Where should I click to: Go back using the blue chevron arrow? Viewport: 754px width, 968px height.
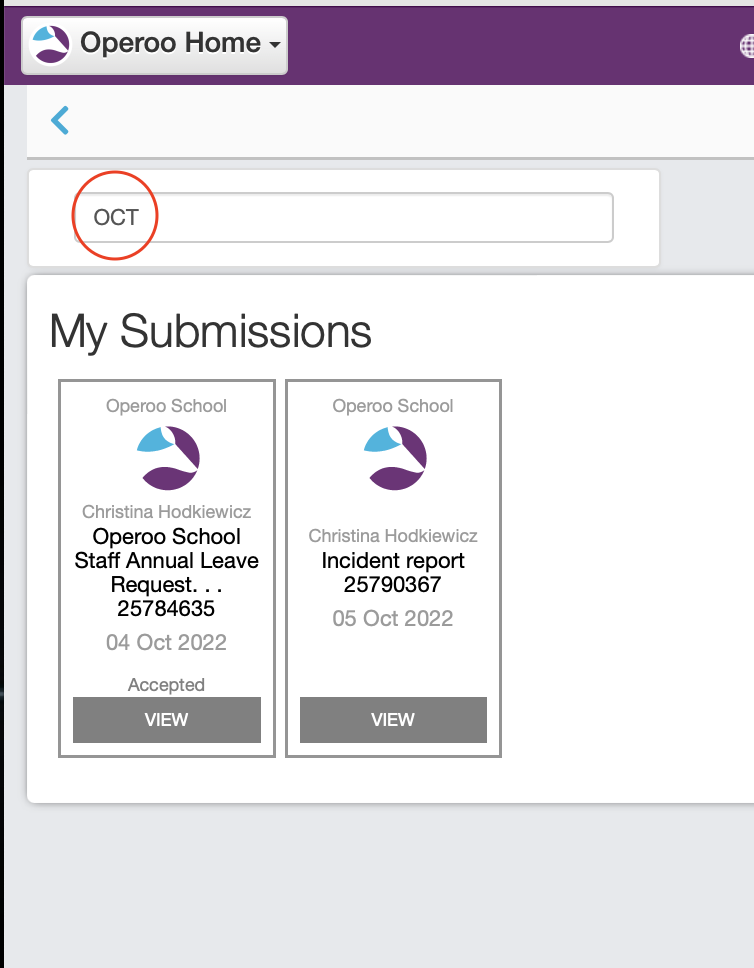[x=60, y=121]
